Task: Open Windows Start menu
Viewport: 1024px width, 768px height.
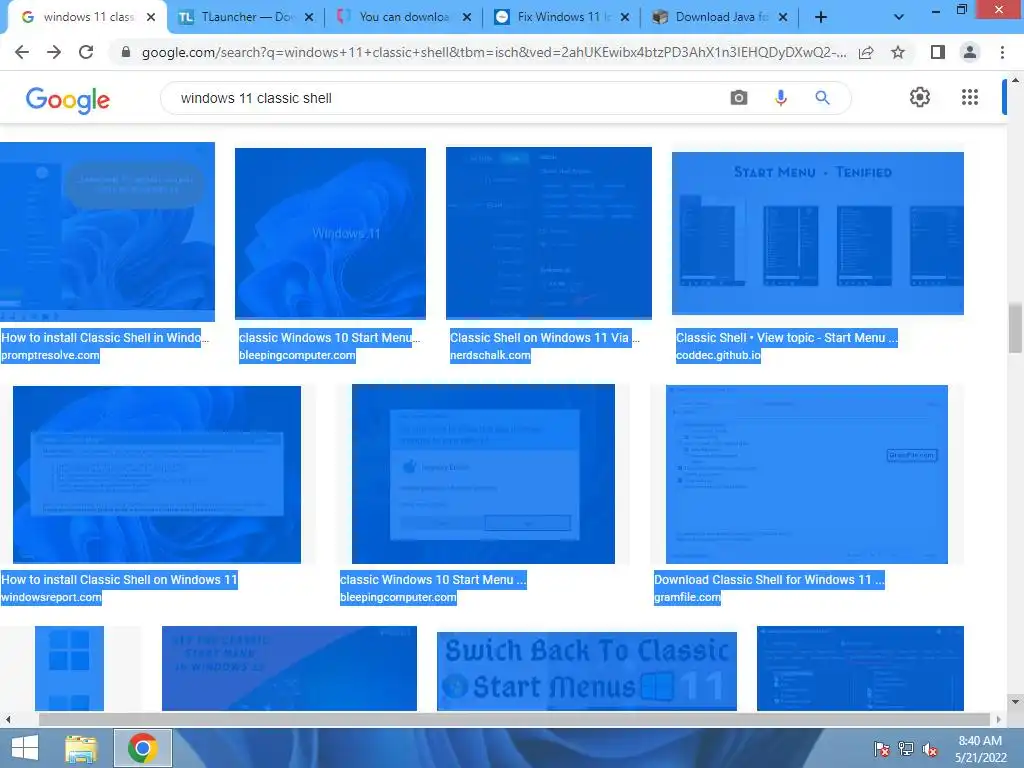Action: [25, 748]
